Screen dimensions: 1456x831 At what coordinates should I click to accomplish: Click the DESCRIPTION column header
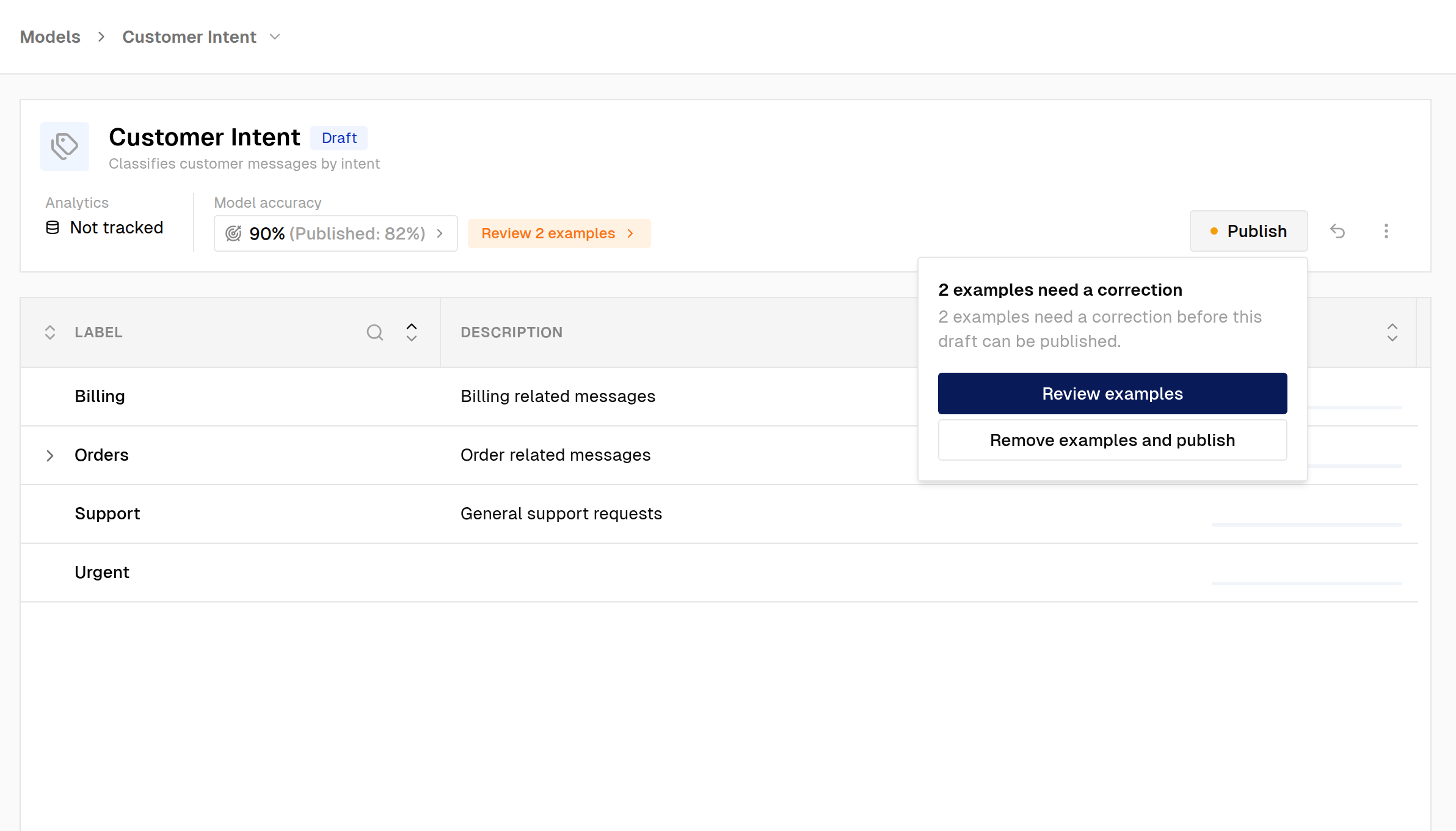pyautogui.click(x=512, y=332)
